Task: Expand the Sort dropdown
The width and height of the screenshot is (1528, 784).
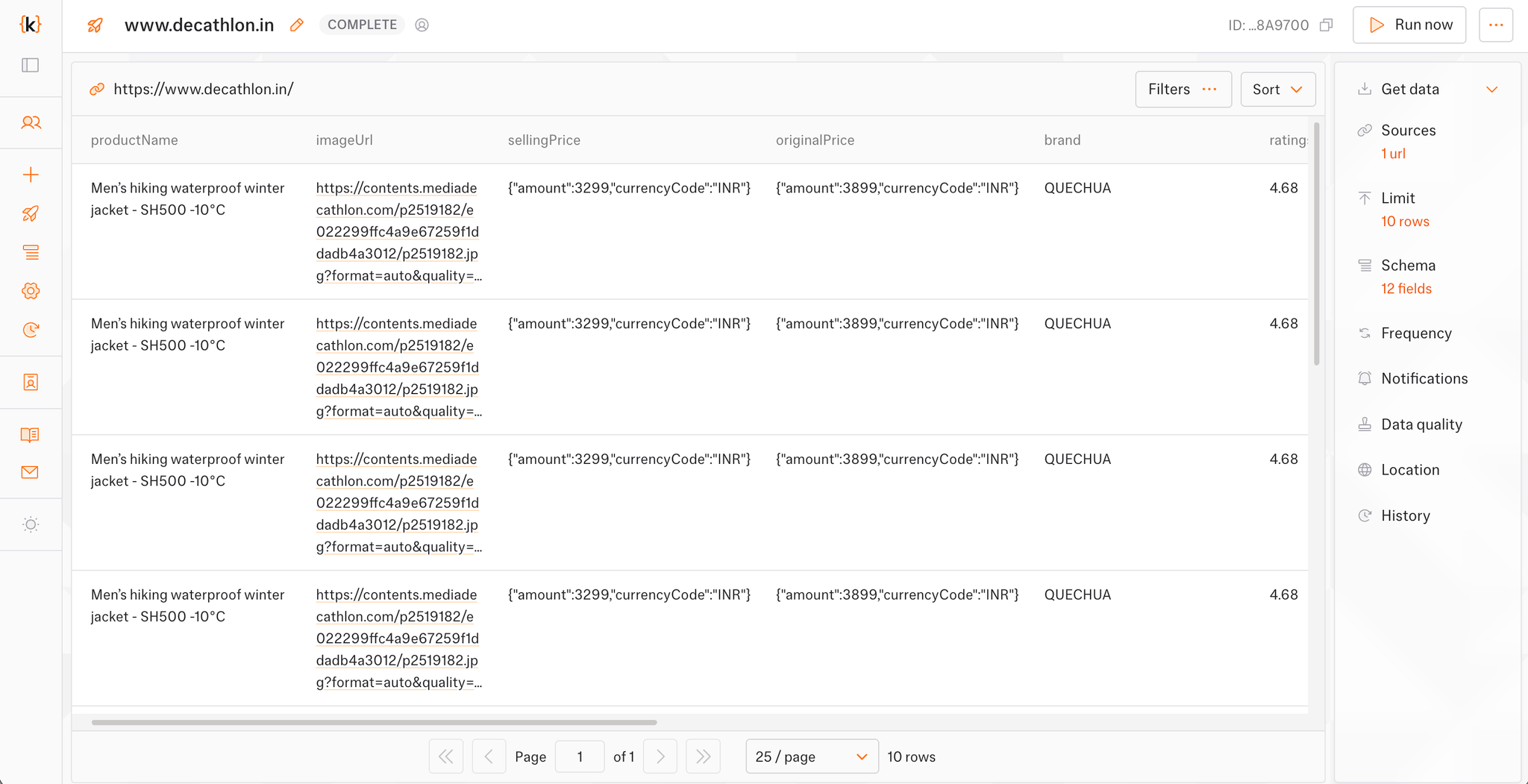Action: [1277, 89]
